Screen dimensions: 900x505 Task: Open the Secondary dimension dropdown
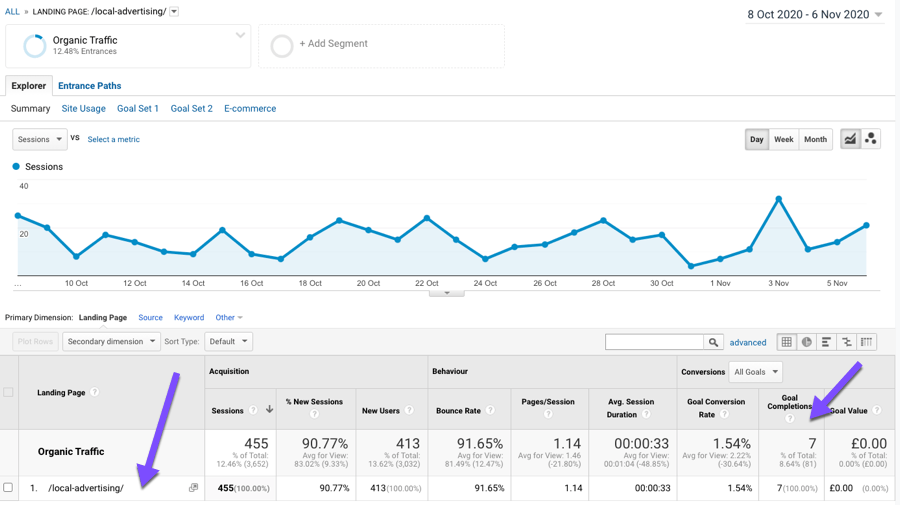(x=111, y=341)
